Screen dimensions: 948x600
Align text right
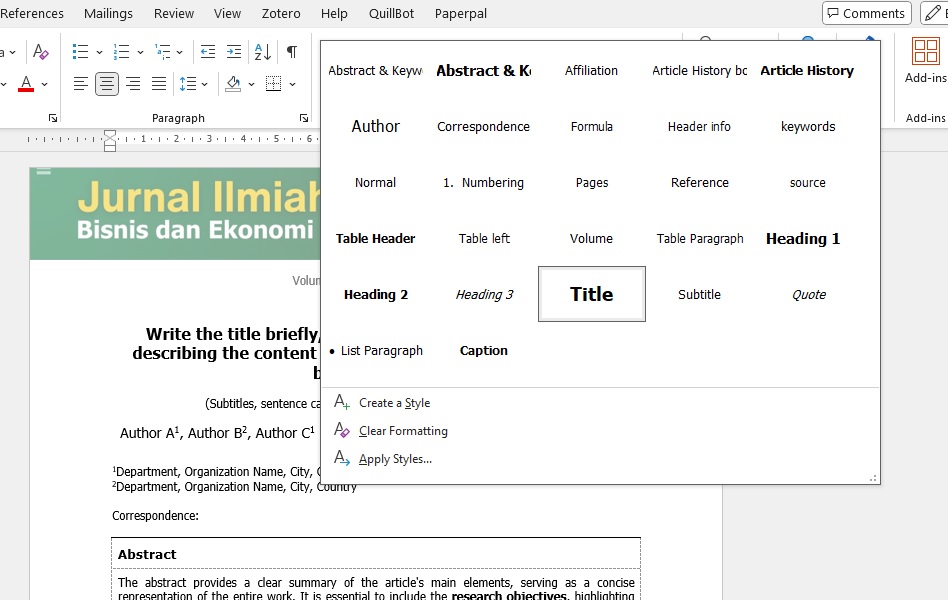tap(133, 83)
